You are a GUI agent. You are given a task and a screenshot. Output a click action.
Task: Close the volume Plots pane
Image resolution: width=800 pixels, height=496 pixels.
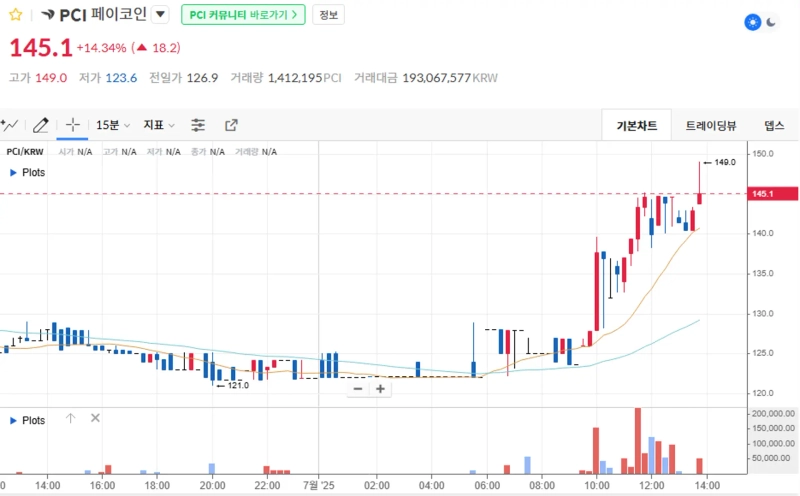tap(95, 419)
